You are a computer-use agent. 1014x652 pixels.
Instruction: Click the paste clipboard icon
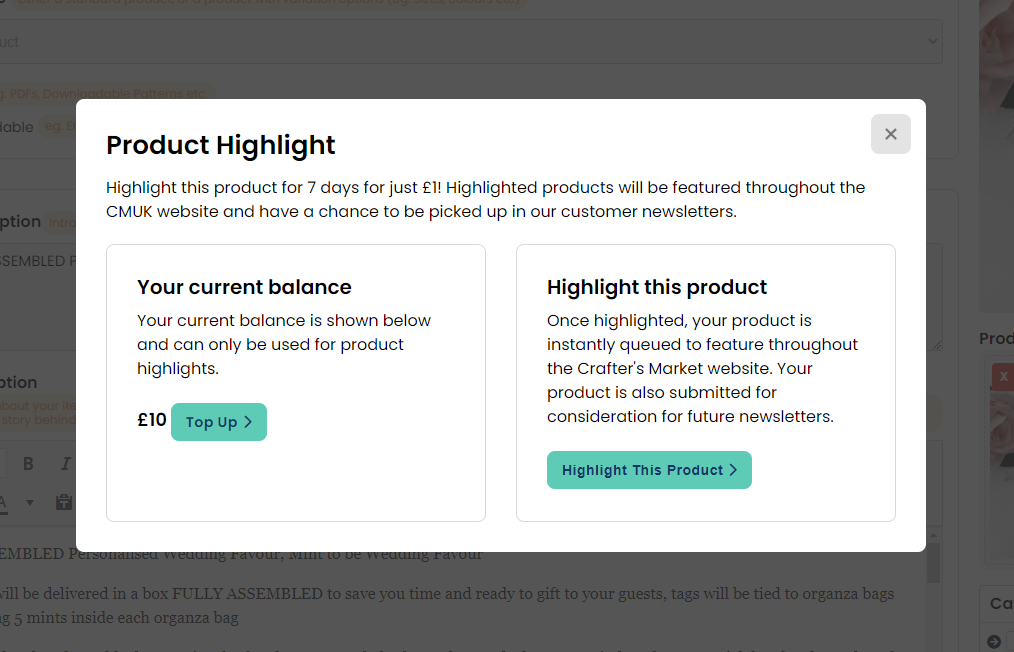(x=64, y=502)
